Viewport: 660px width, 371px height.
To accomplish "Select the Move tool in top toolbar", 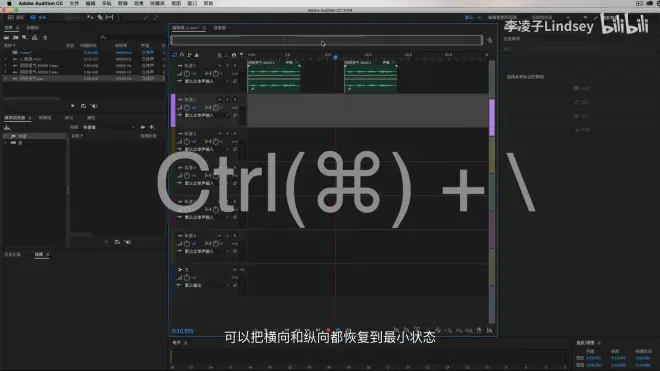I will [90, 17].
